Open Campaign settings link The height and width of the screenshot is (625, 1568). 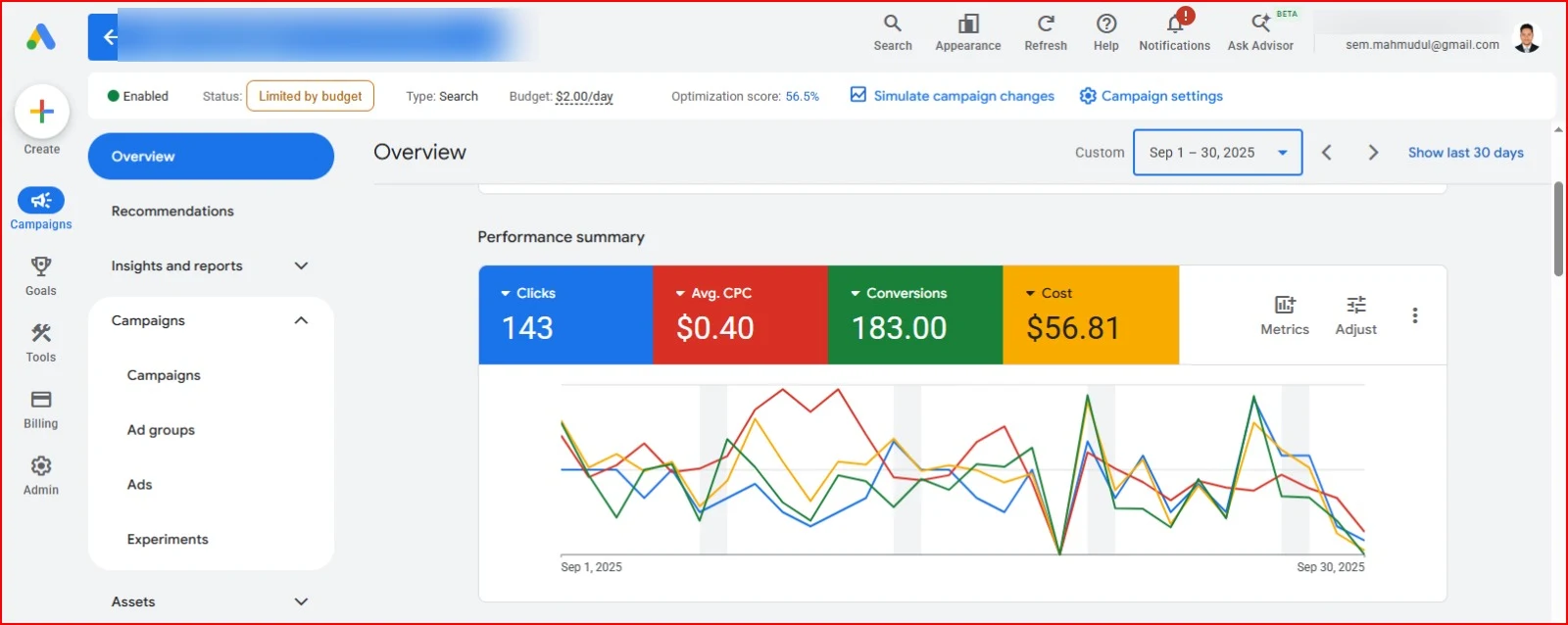point(1151,96)
